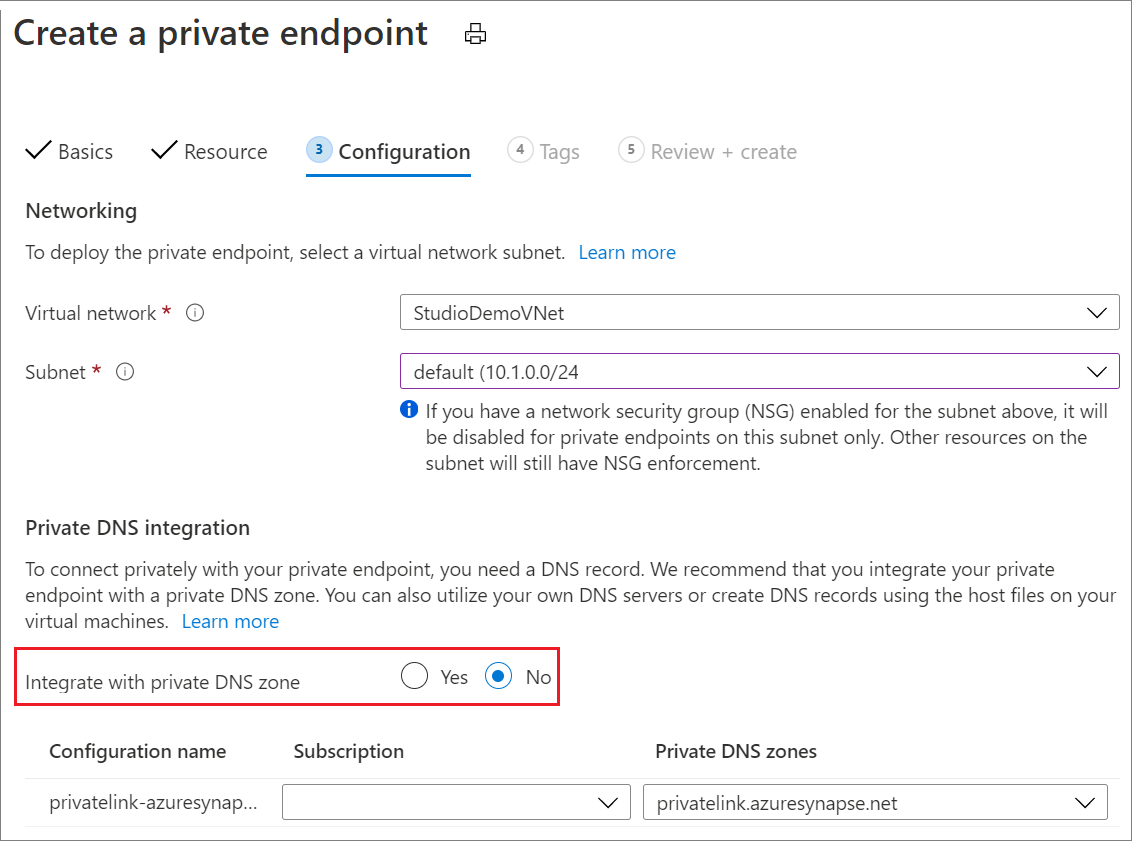Open the Subnet dropdown

pos(1097,371)
